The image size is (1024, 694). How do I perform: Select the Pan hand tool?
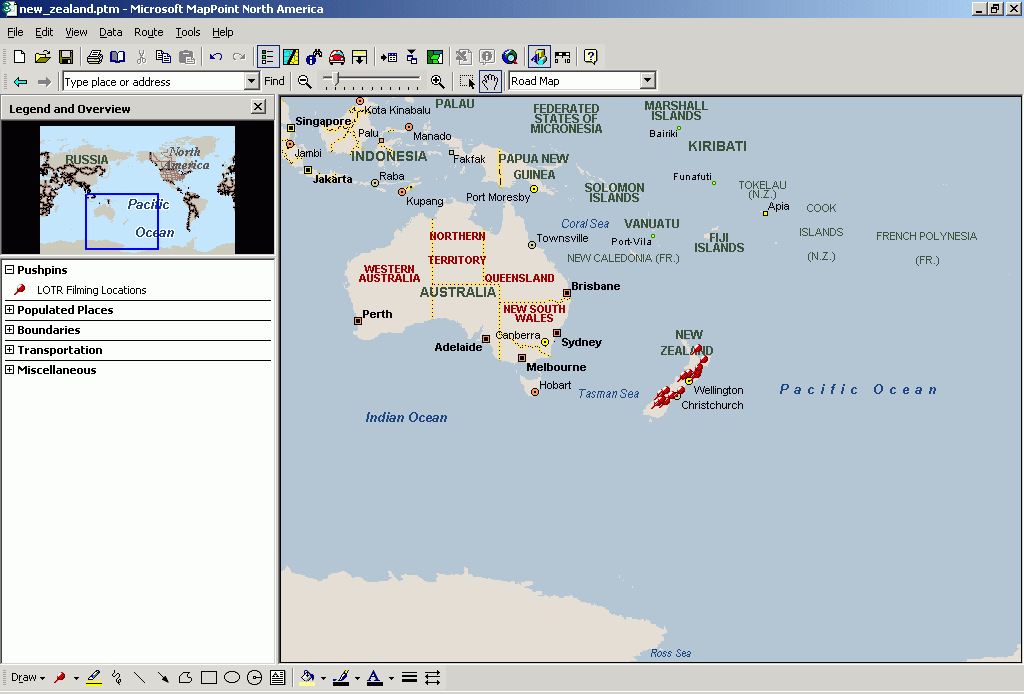click(490, 82)
